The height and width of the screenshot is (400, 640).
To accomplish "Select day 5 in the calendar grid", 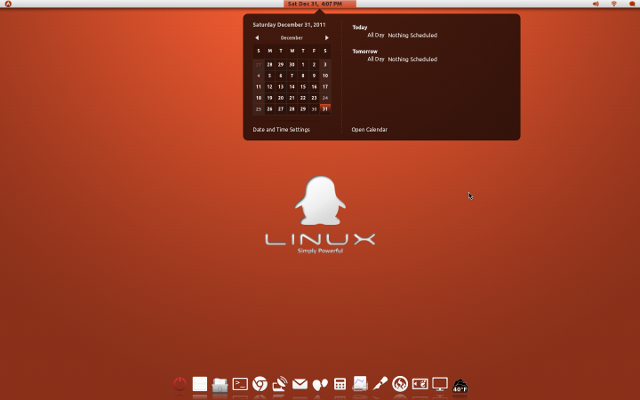I will click(269, 76).
